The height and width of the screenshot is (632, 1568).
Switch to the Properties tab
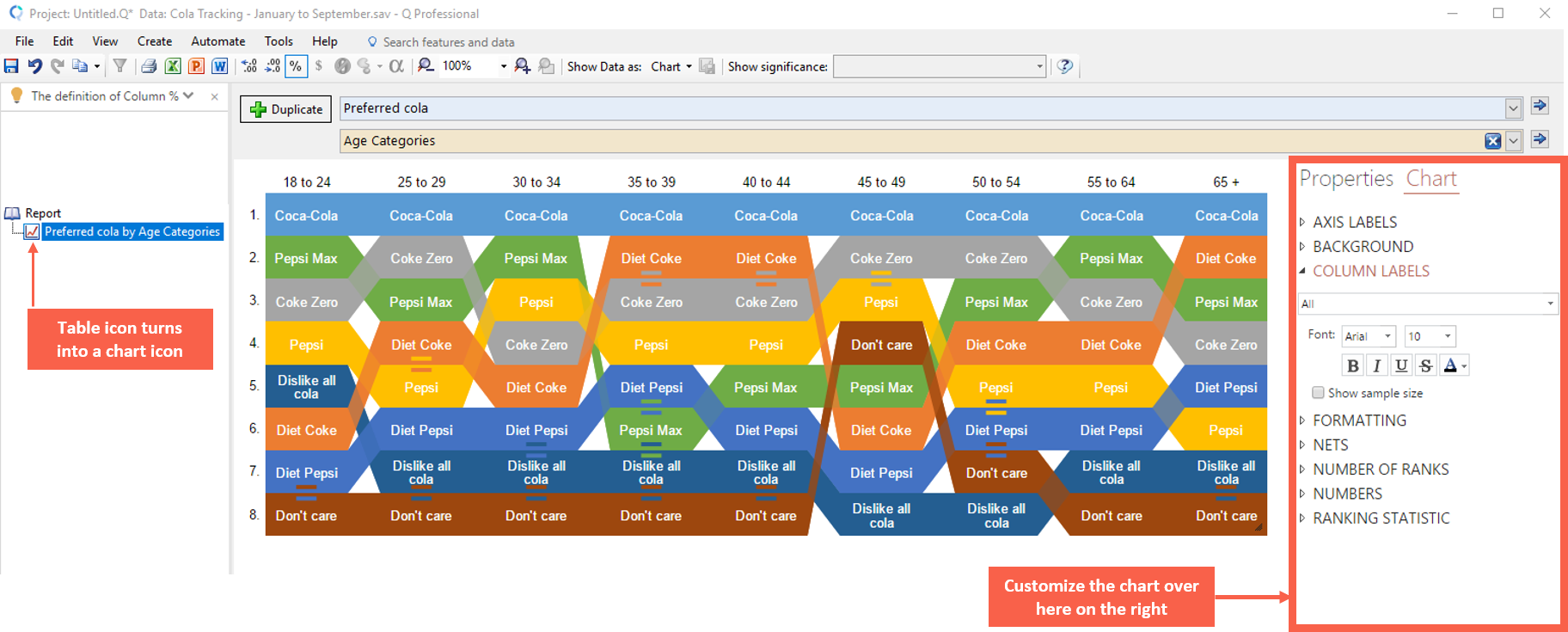(1346, 178)
